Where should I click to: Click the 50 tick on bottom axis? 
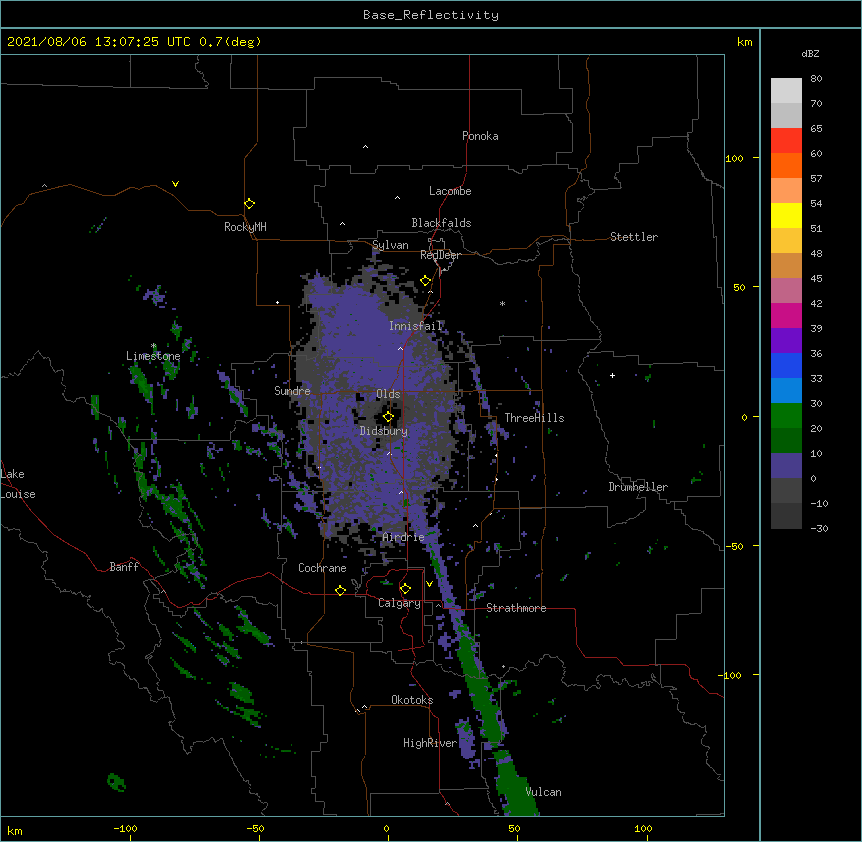tap(514, 828)
